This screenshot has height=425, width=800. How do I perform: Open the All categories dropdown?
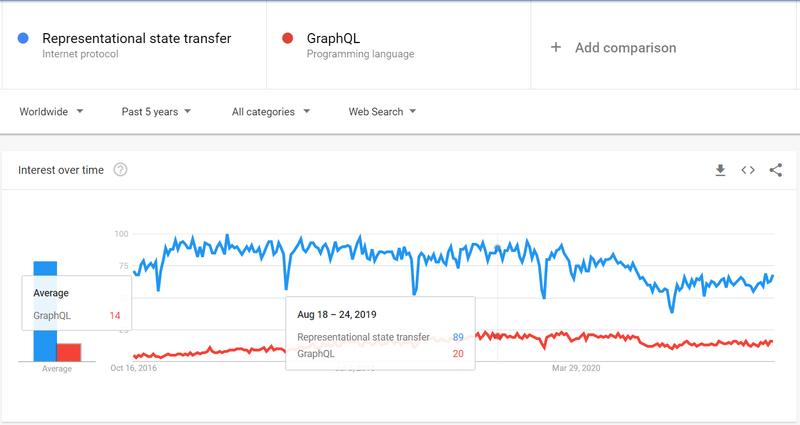point(271,112)
